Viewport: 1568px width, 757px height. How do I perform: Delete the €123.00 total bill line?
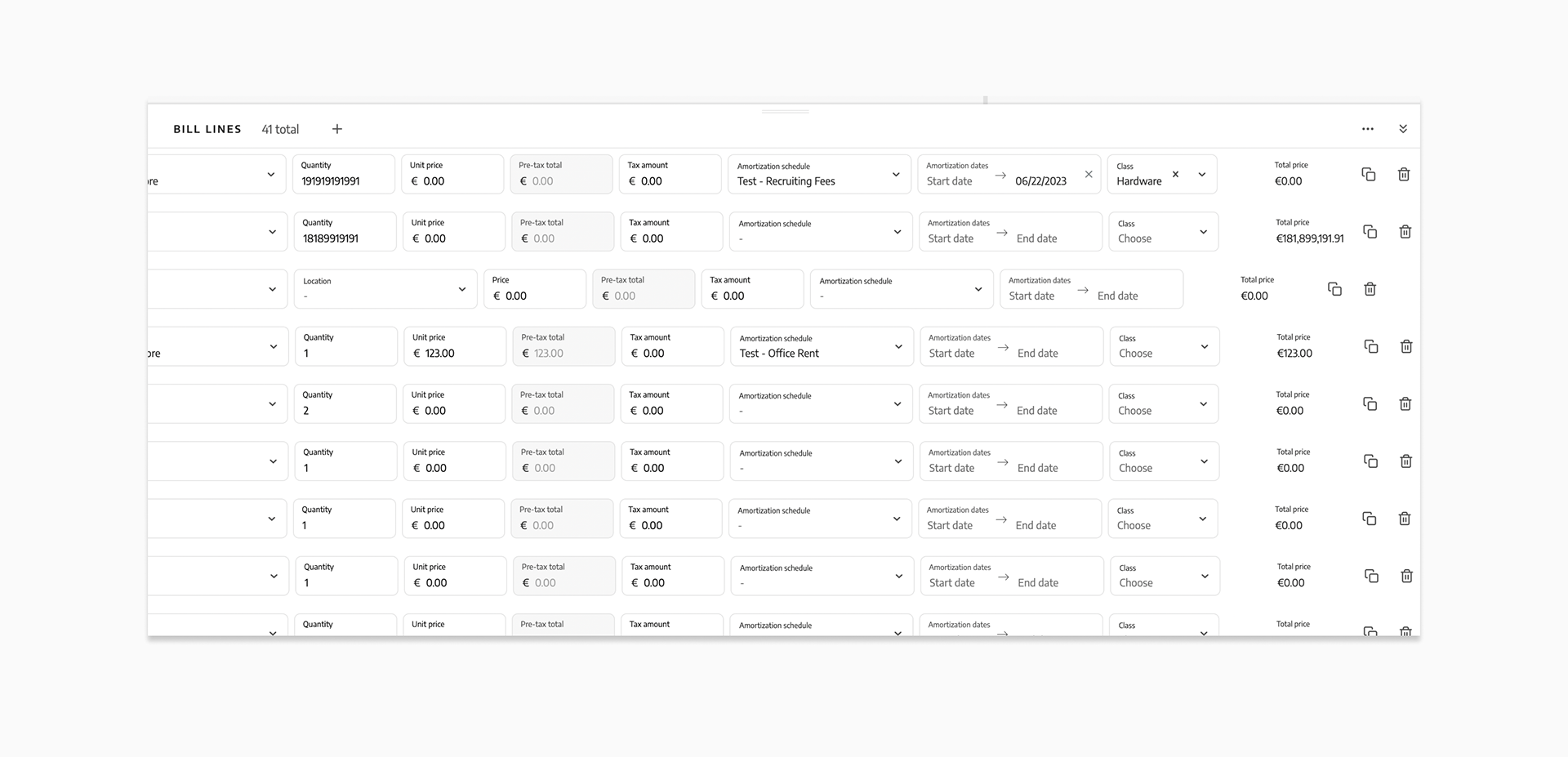1406,346
